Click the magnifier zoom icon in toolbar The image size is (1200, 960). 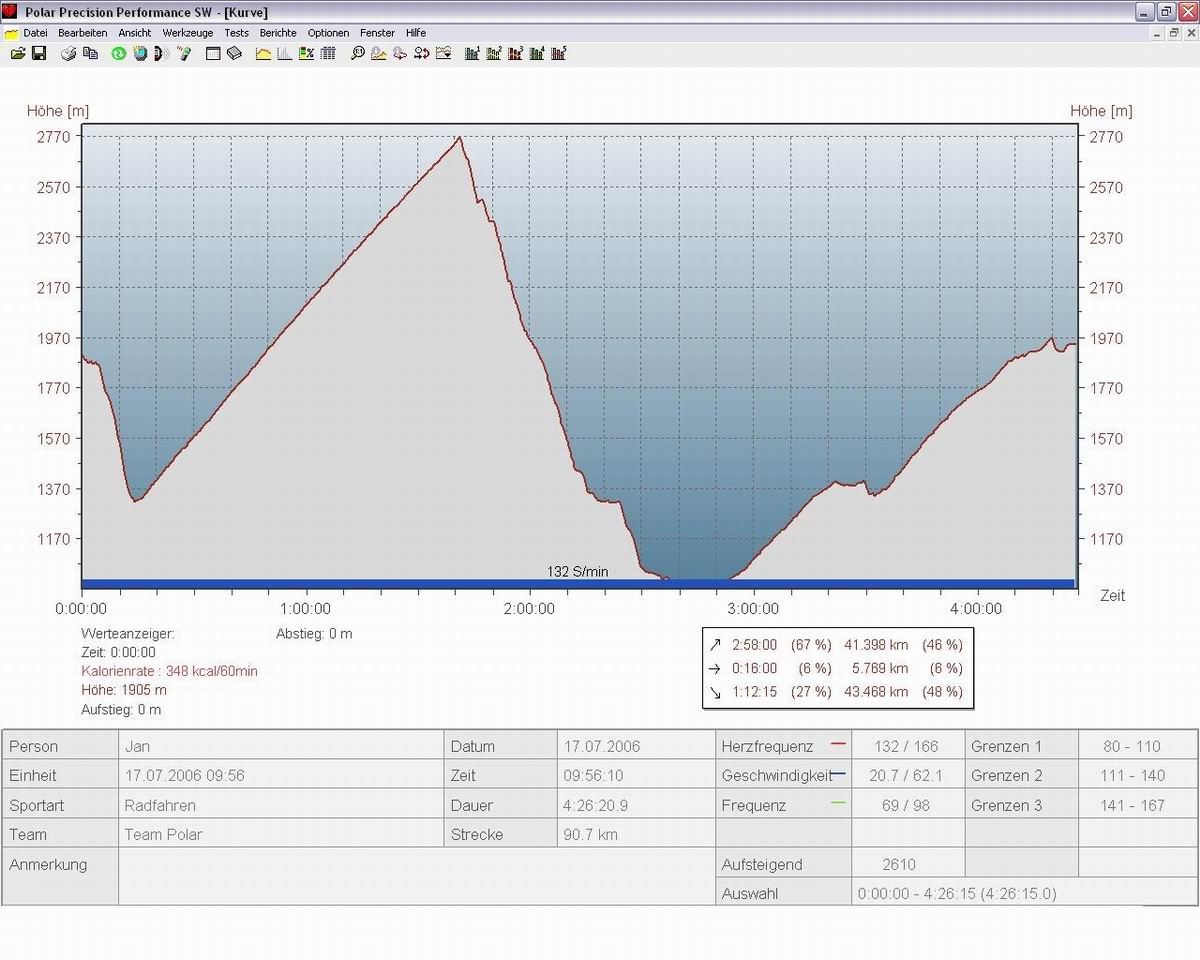pyautogui.click(x=357, y=53)
